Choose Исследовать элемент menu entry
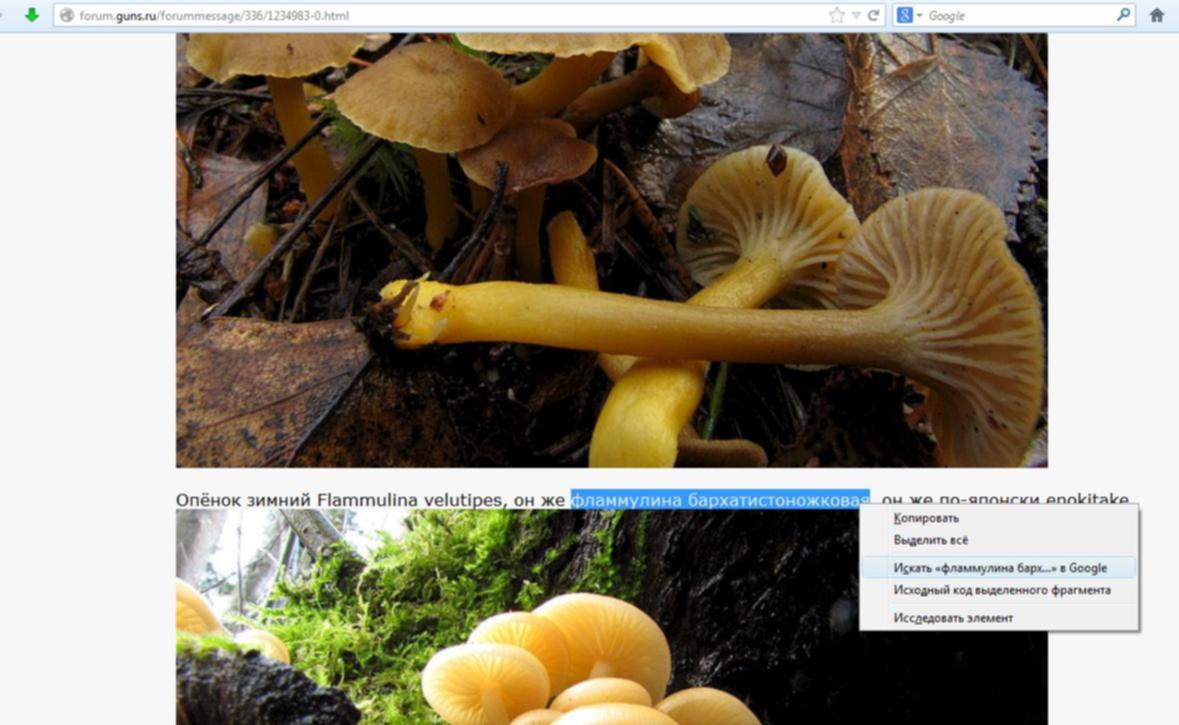 (x=953, y=618)
